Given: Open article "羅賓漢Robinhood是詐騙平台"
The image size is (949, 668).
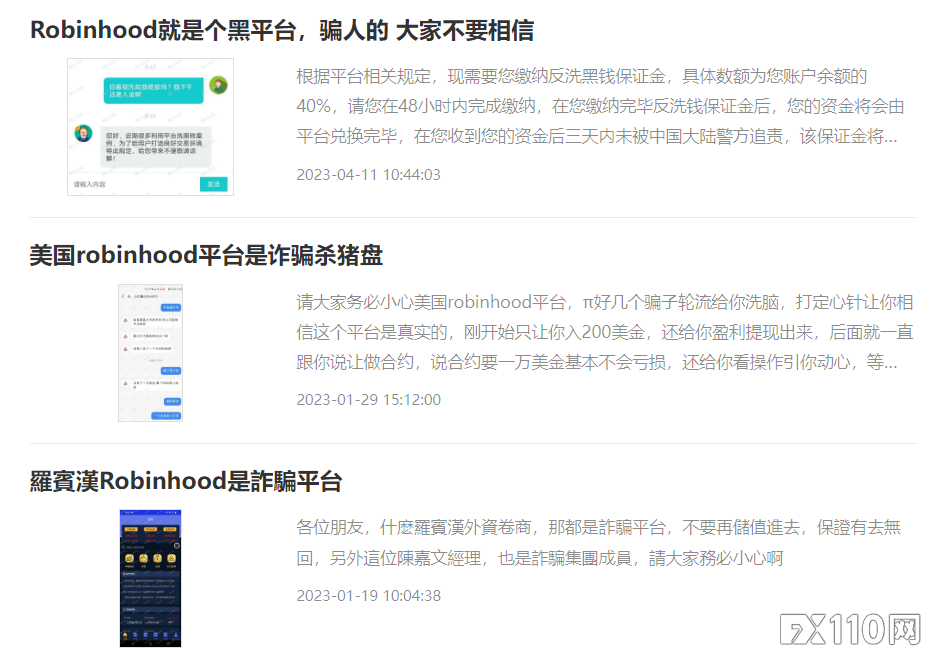Looking at the screenshot, I should point(186,481).
